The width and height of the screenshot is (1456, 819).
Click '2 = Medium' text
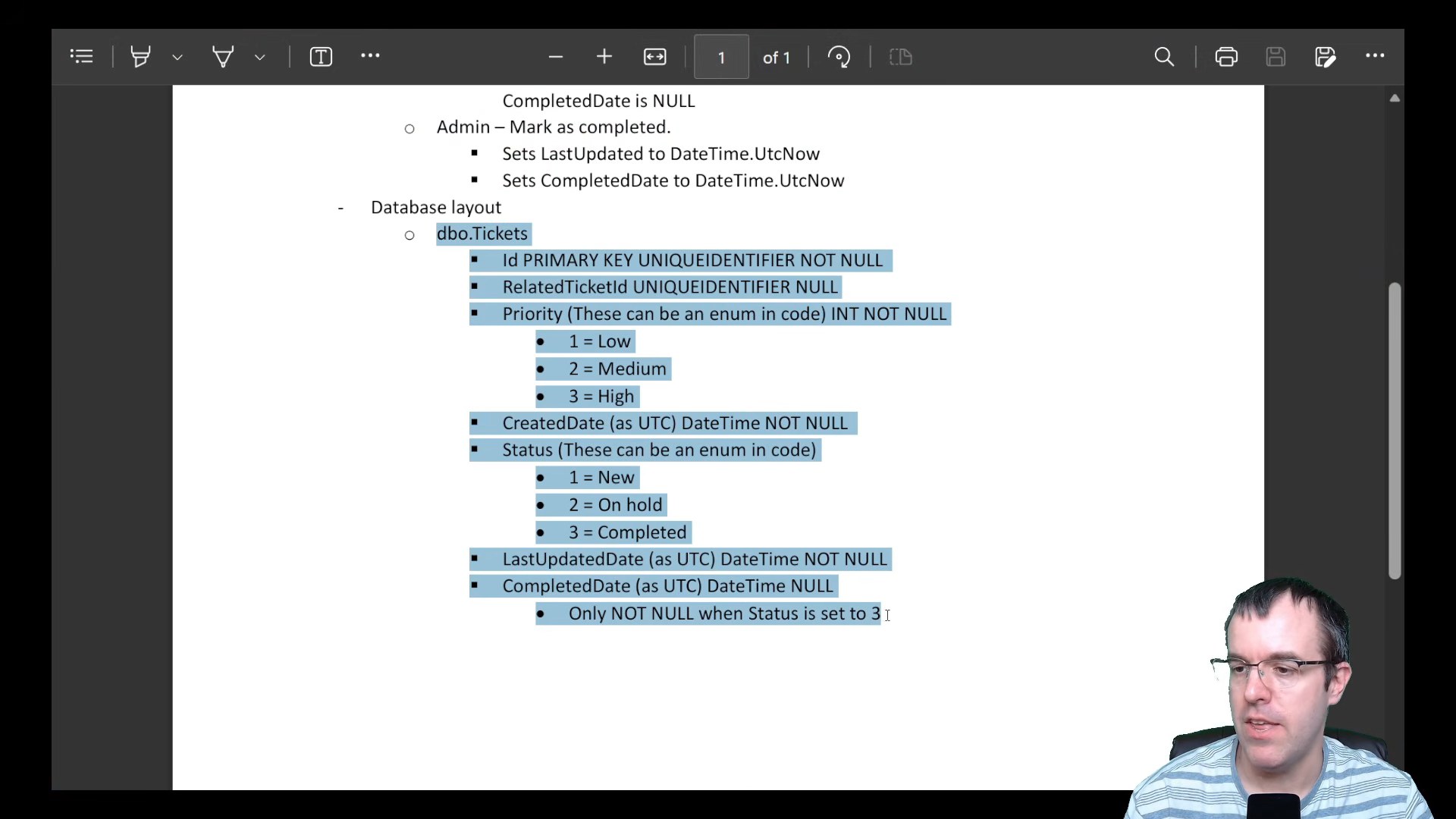617,369
